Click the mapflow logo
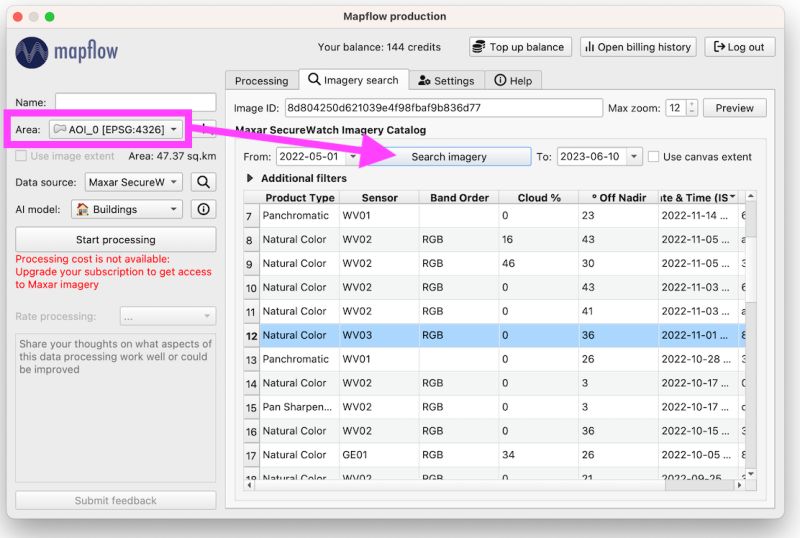This screenshot has width=800, height=538. 67,52
